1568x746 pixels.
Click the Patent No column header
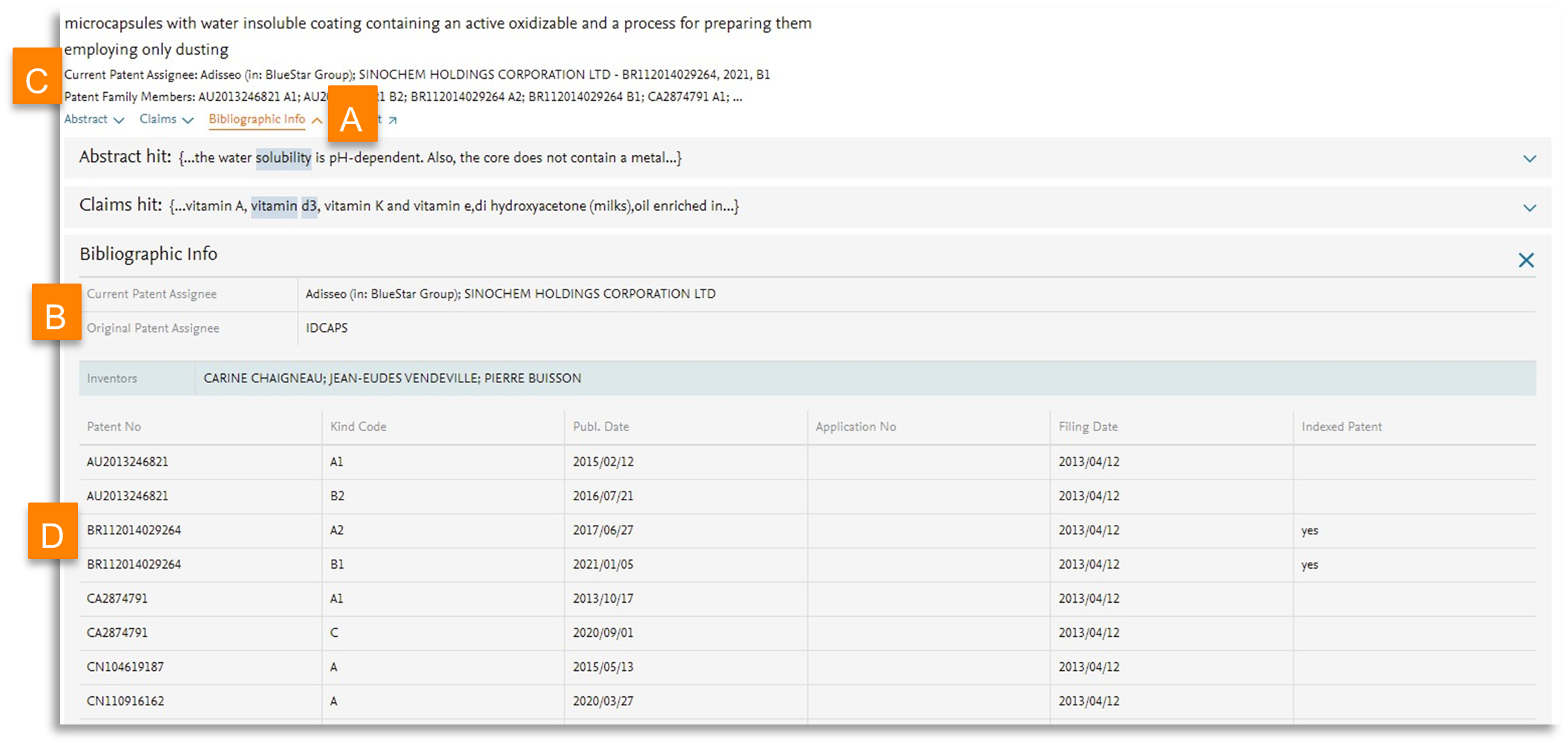114,427
